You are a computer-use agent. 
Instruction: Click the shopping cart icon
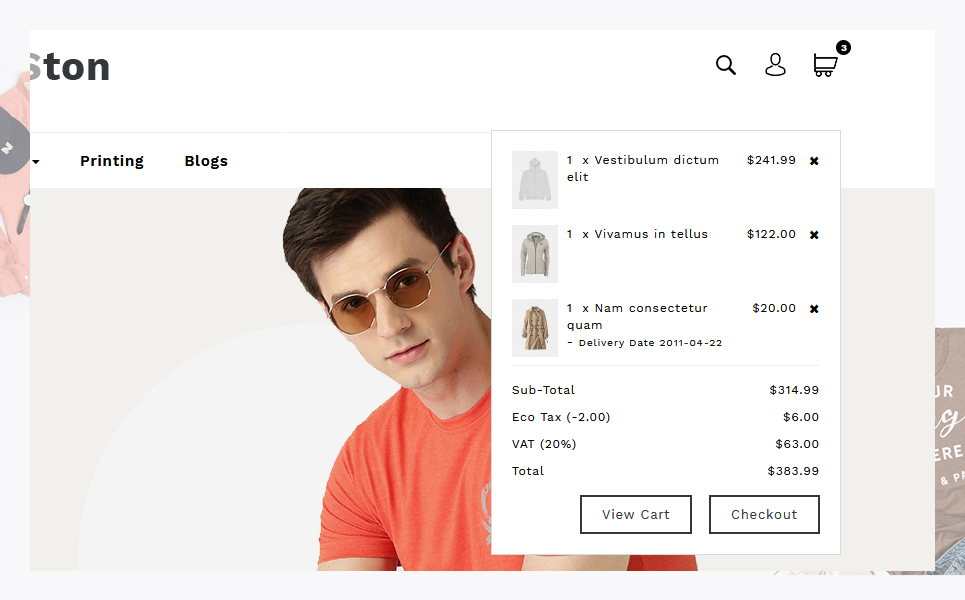click(825, 65)
